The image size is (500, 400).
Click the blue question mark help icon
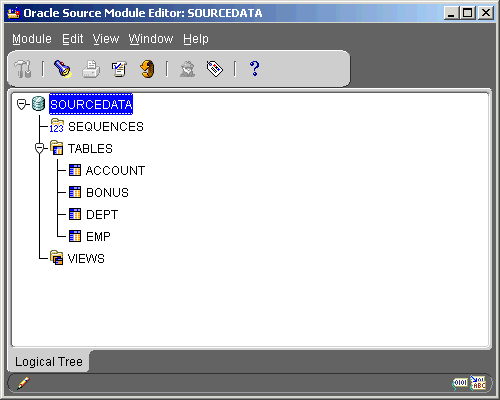tap(254, 69)
